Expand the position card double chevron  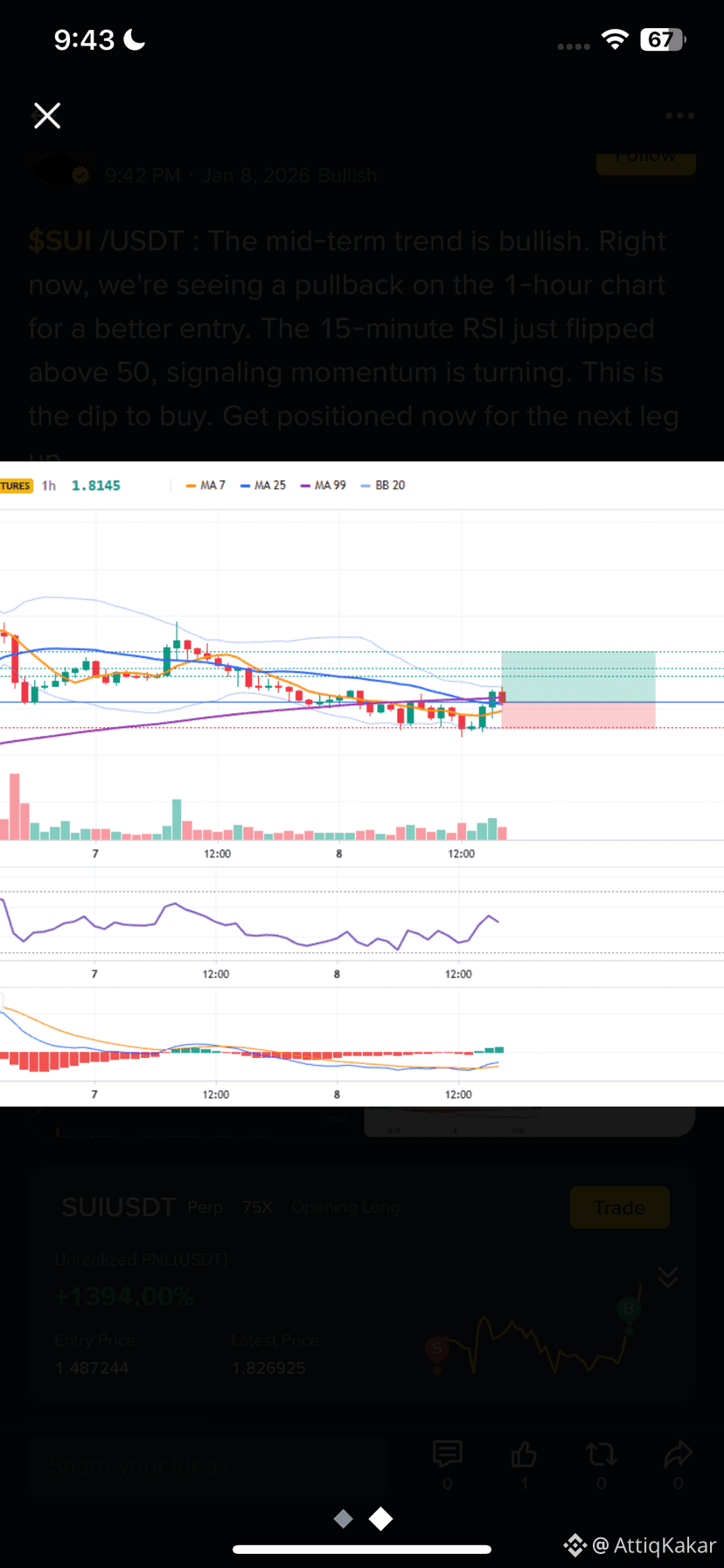coord(667,1277)
